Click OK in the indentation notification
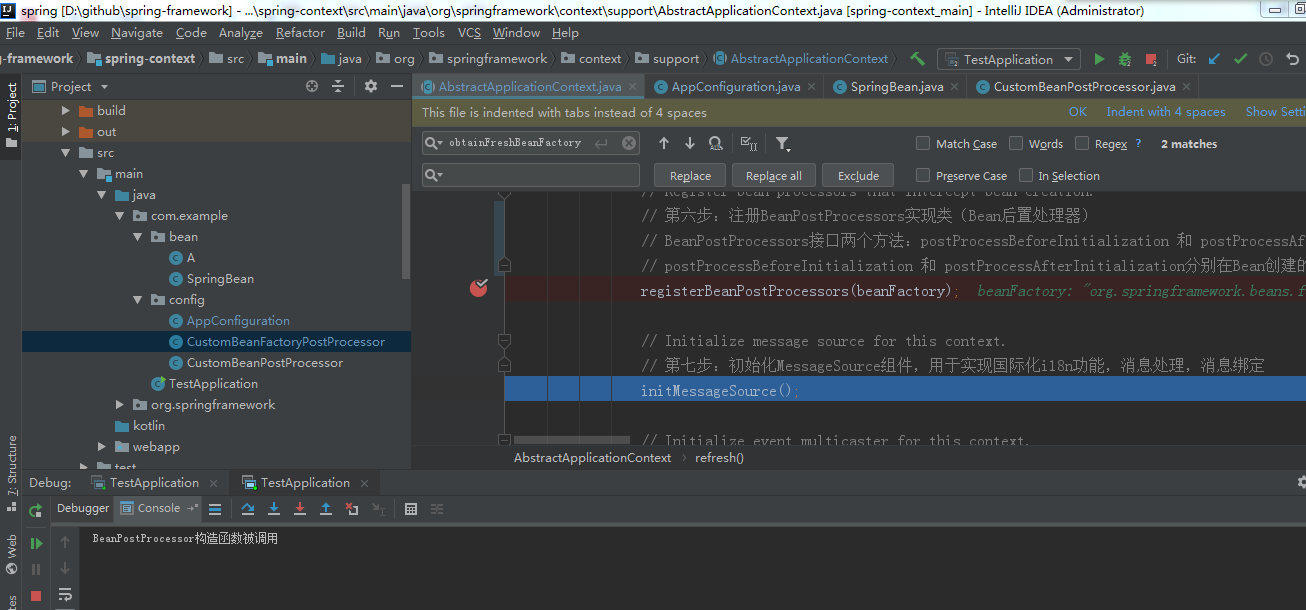 point(1077,112)
